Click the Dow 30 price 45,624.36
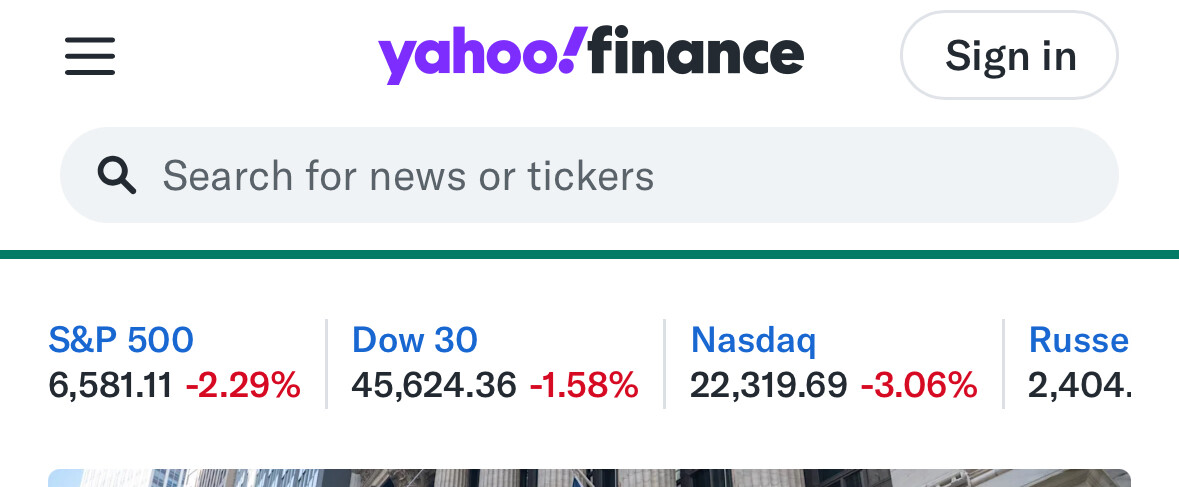The image size is (1179, 487). pyautogui.click(x=434, y=384)
